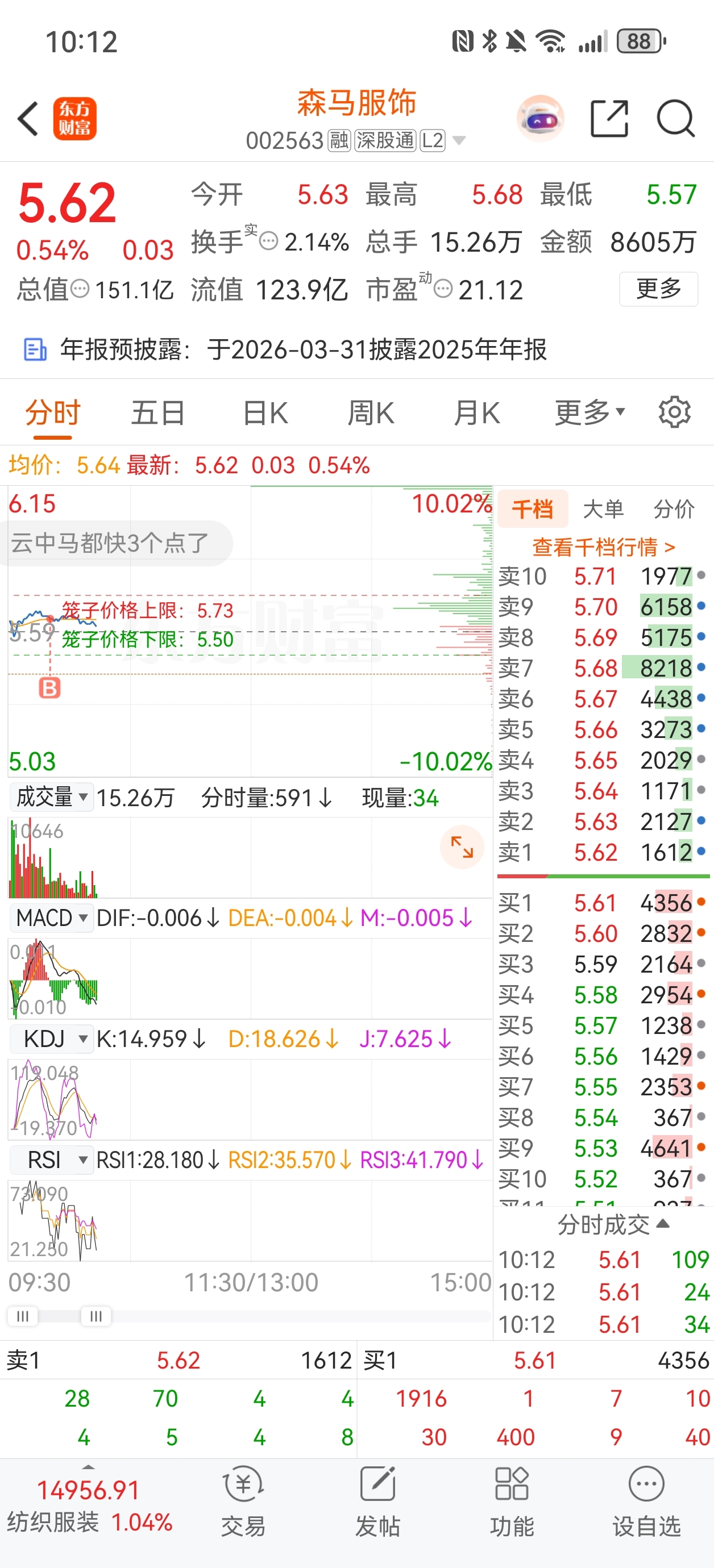Open 年报预披露 announcement text
Screen dimensions: 714x1568
pos(304,349)
